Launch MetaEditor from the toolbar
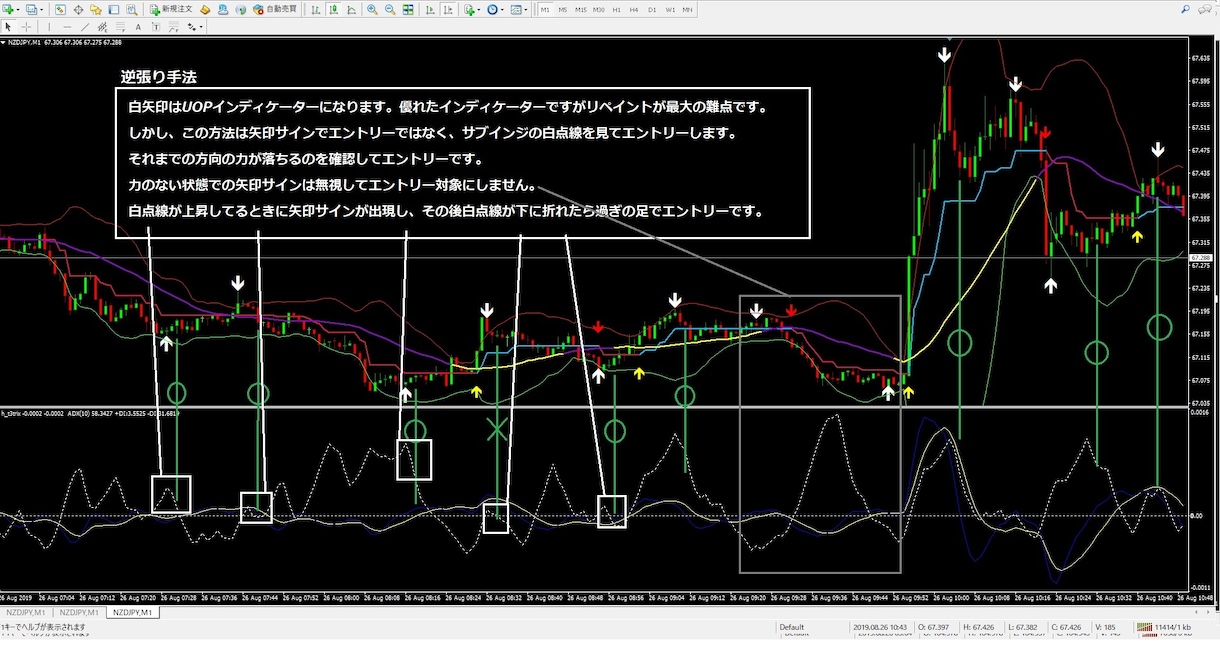Image resolution: width=1220 pixels, height=661 pixels. 203,9
